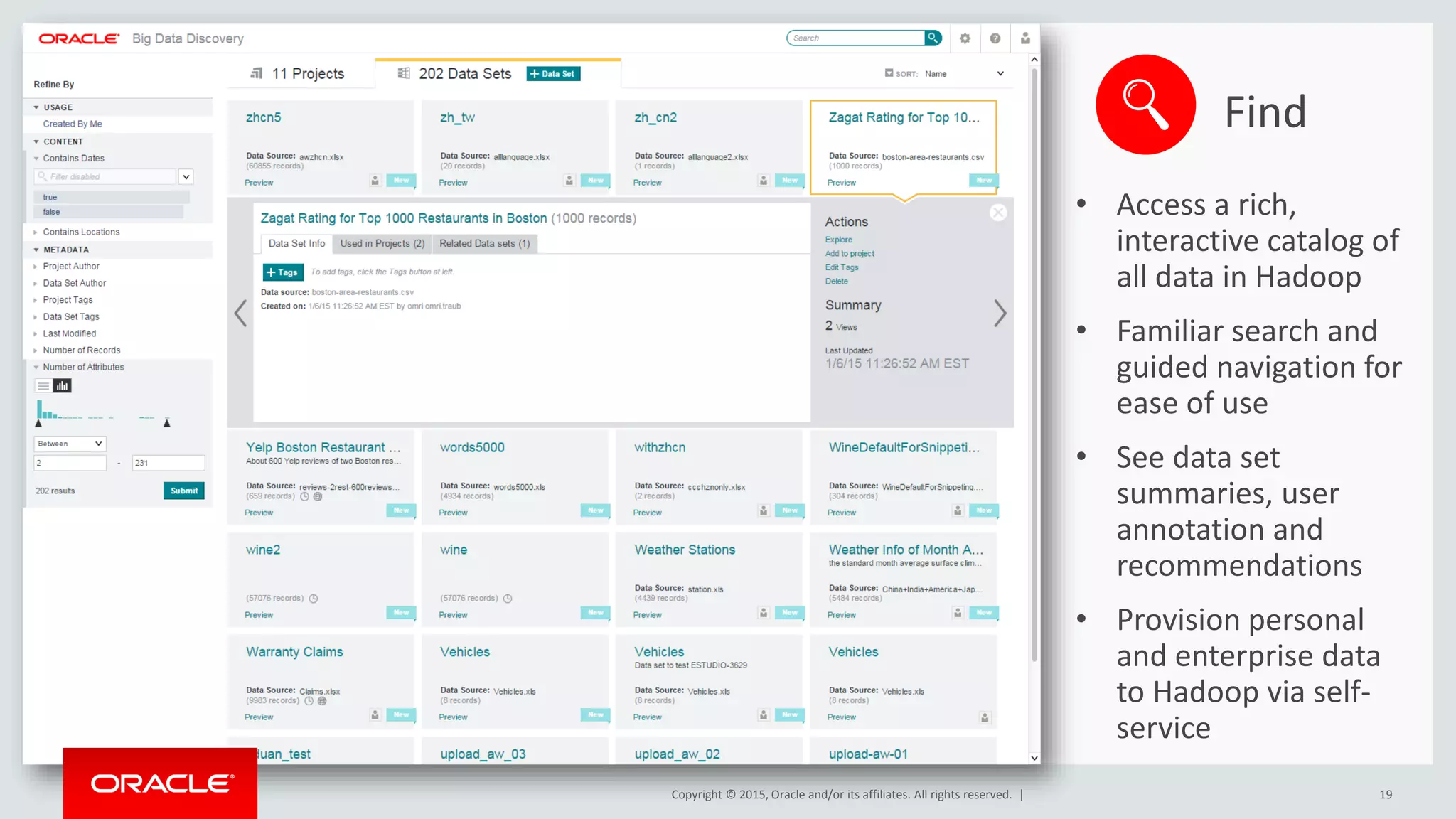Viewport: 1456px width, 819px height.
Task: Click the + Data Set button
Action: [x=553, y=73]
